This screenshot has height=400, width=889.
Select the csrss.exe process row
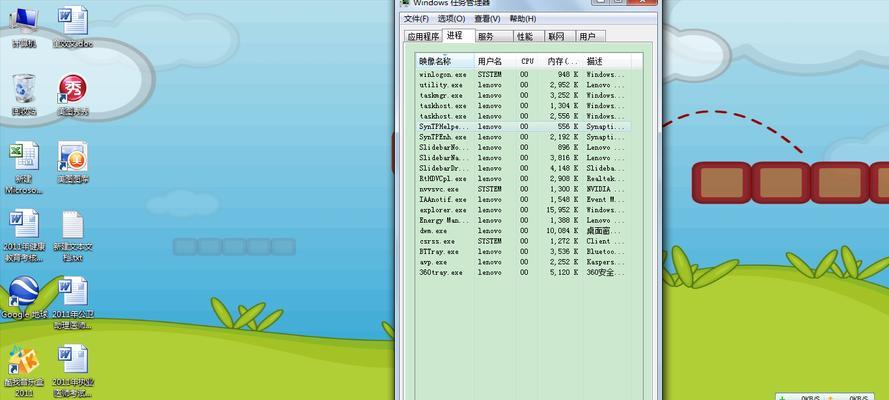[523, 241]
